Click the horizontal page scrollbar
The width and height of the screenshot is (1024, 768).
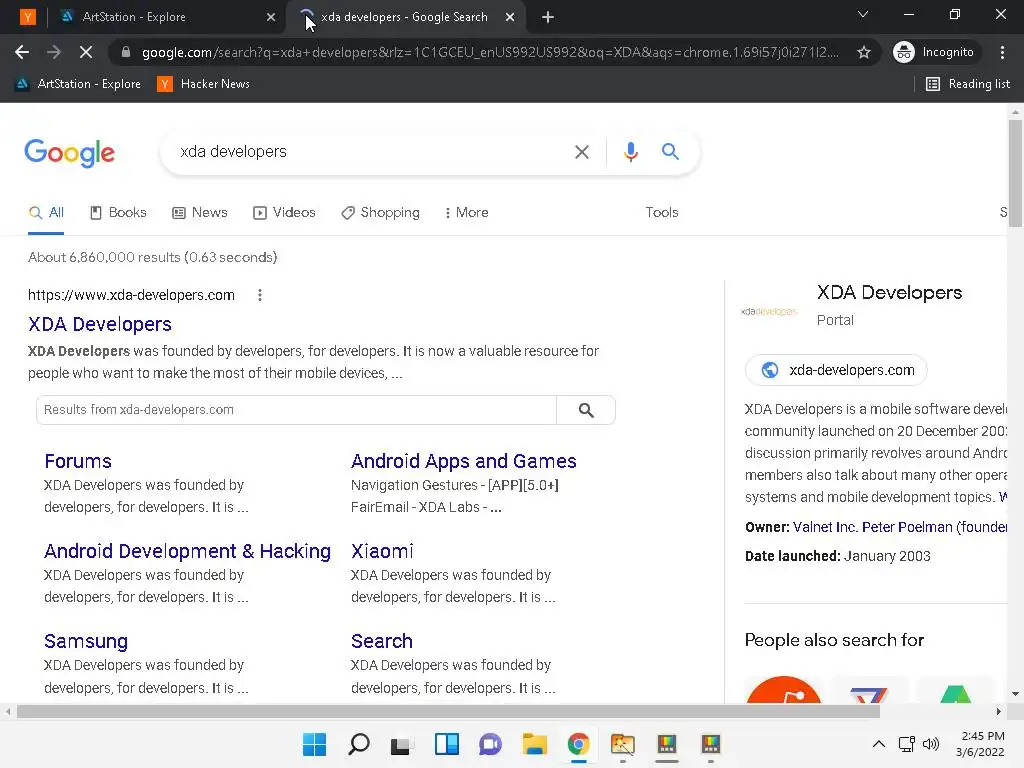(448, 711)
